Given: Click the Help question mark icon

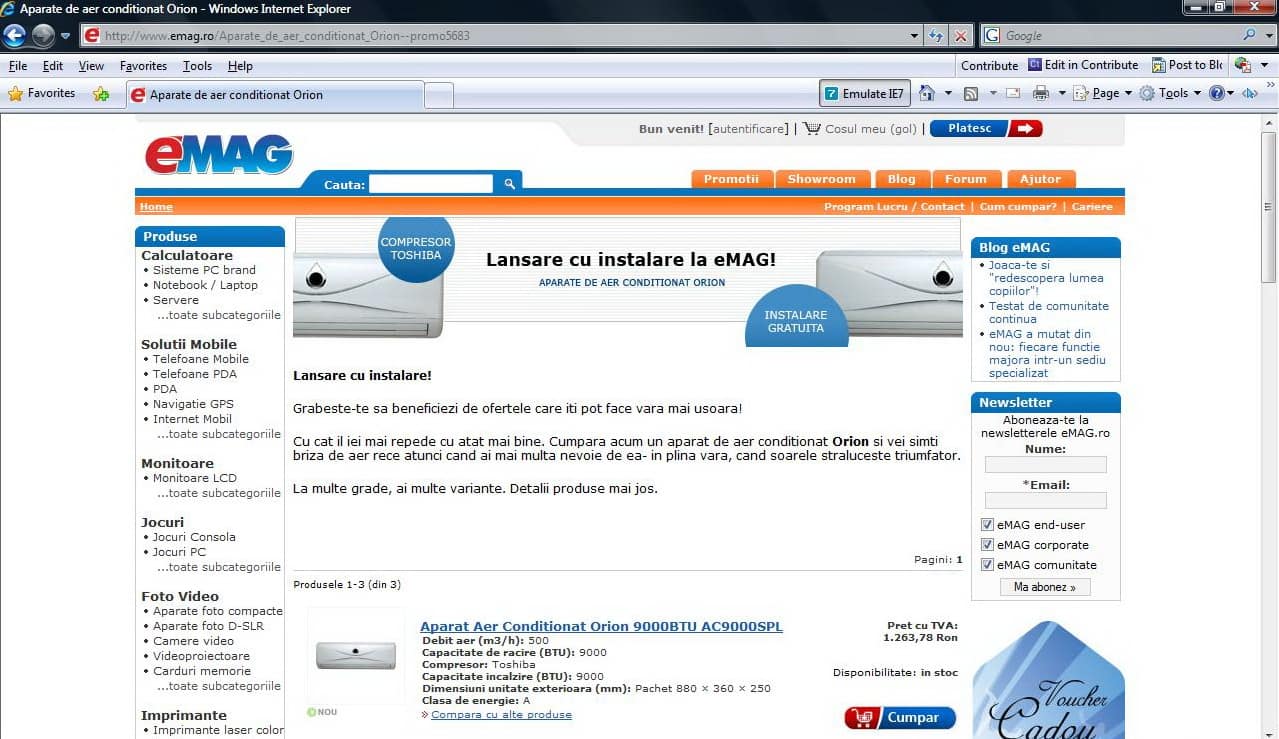Looking at the screenshot, I should 1216,94.
